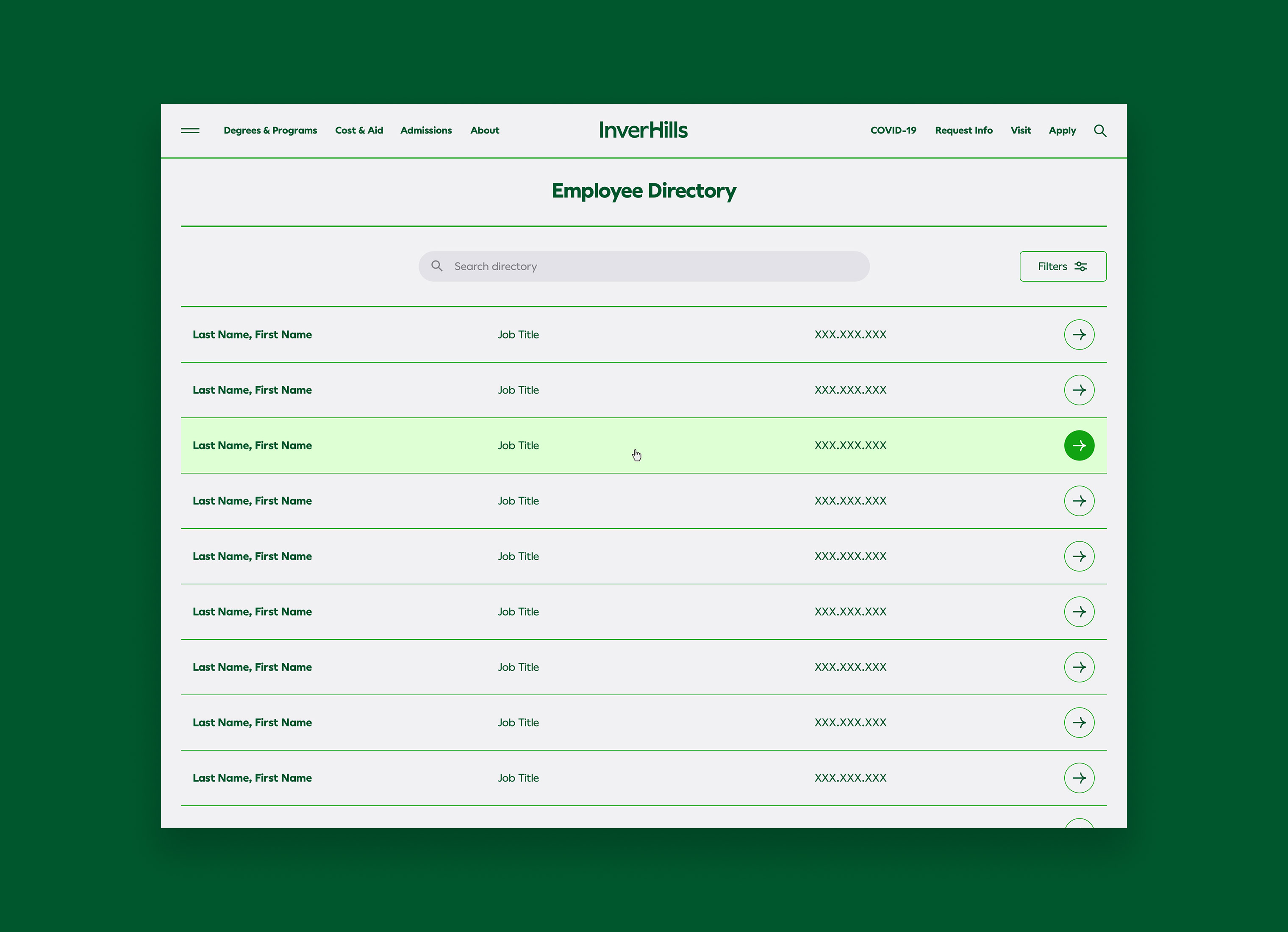Screen dimensions: 1288x932
Task: Click the COVID-19 link
Action: click(893, 130)
